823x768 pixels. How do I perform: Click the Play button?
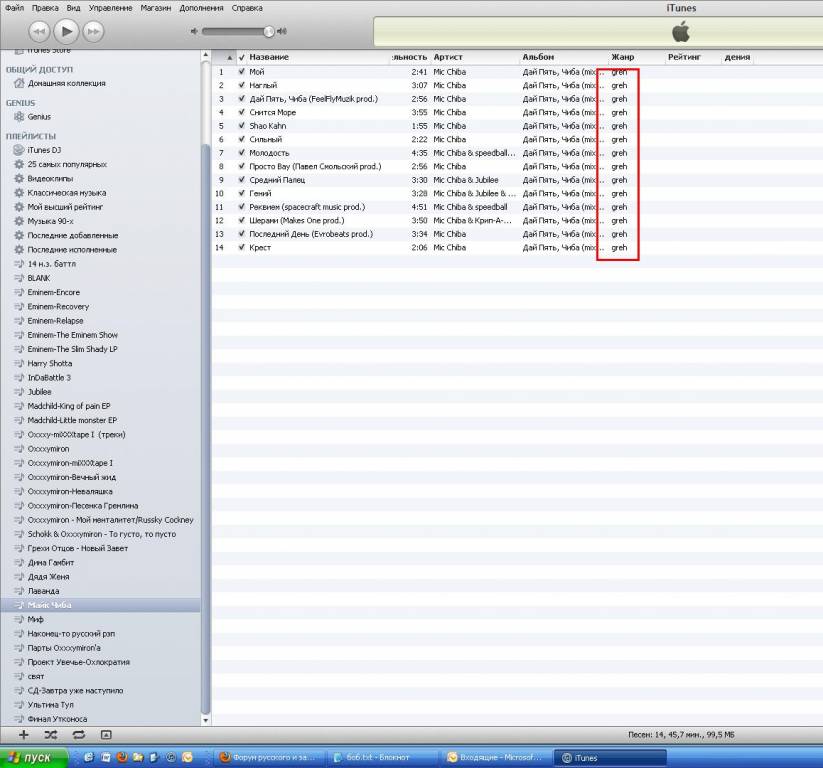pos(66,31)
